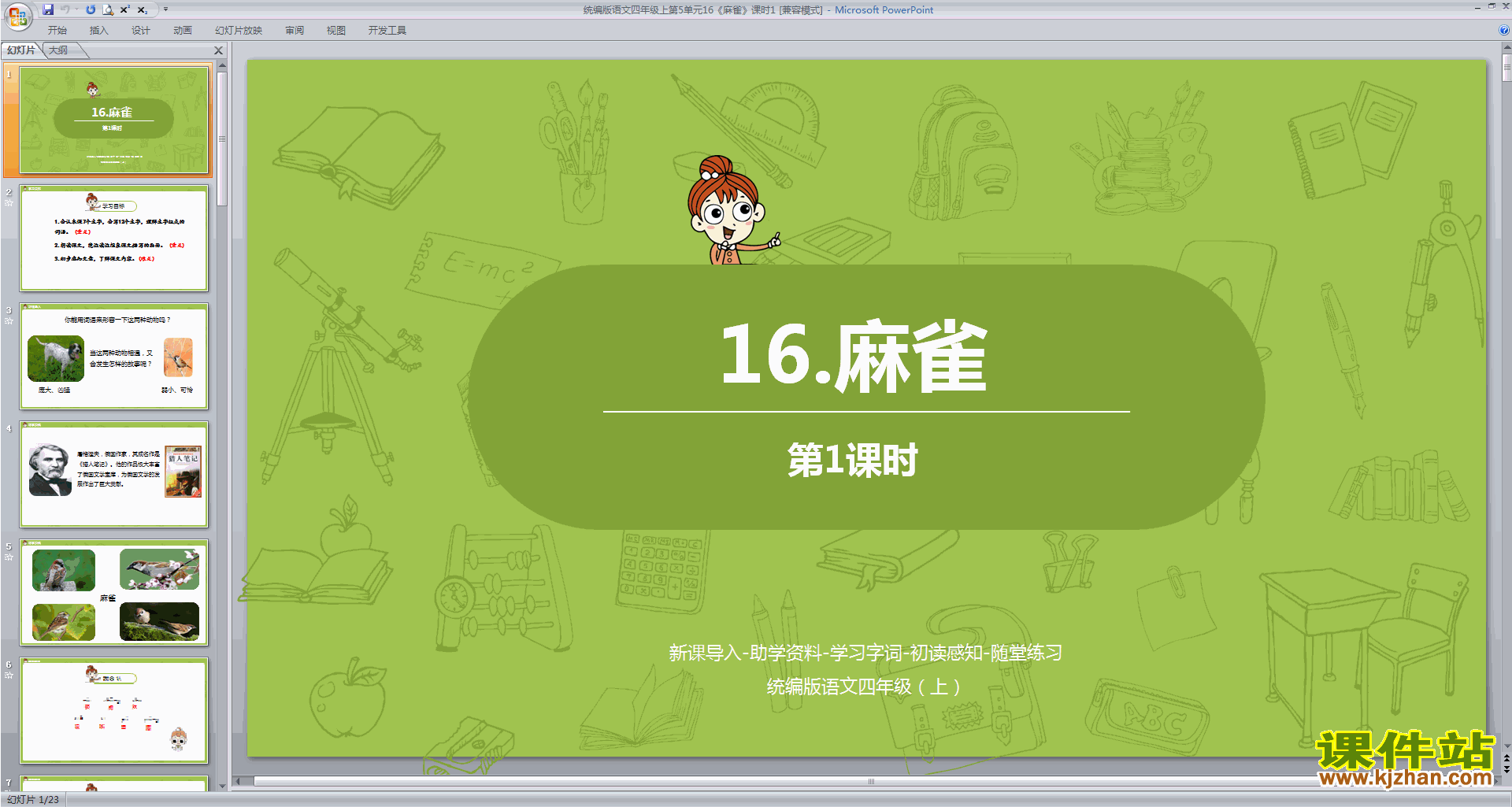Click the Undo arrow icon
1512x807 pixels.
65,9
